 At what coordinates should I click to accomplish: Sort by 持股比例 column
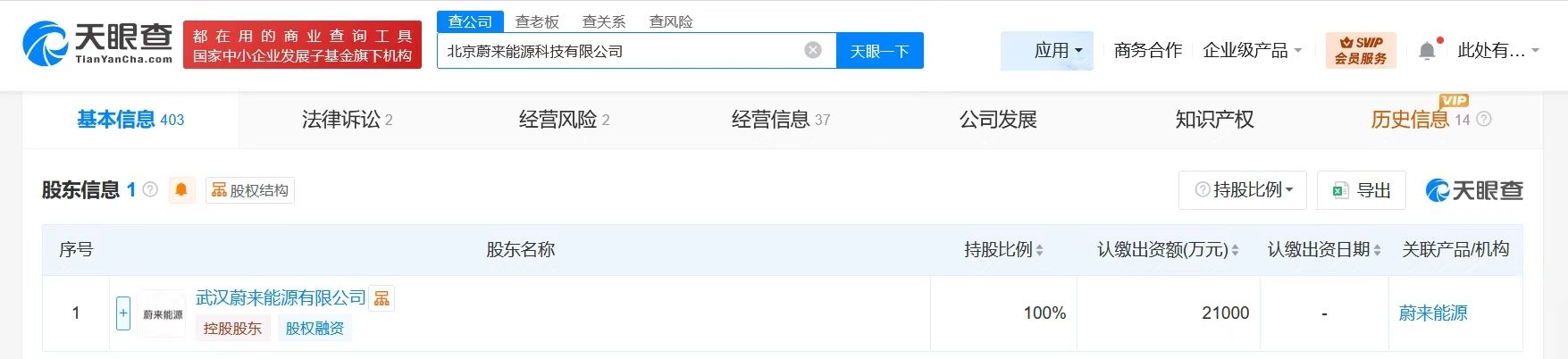pyautogui.click(x=1039, y=250)
